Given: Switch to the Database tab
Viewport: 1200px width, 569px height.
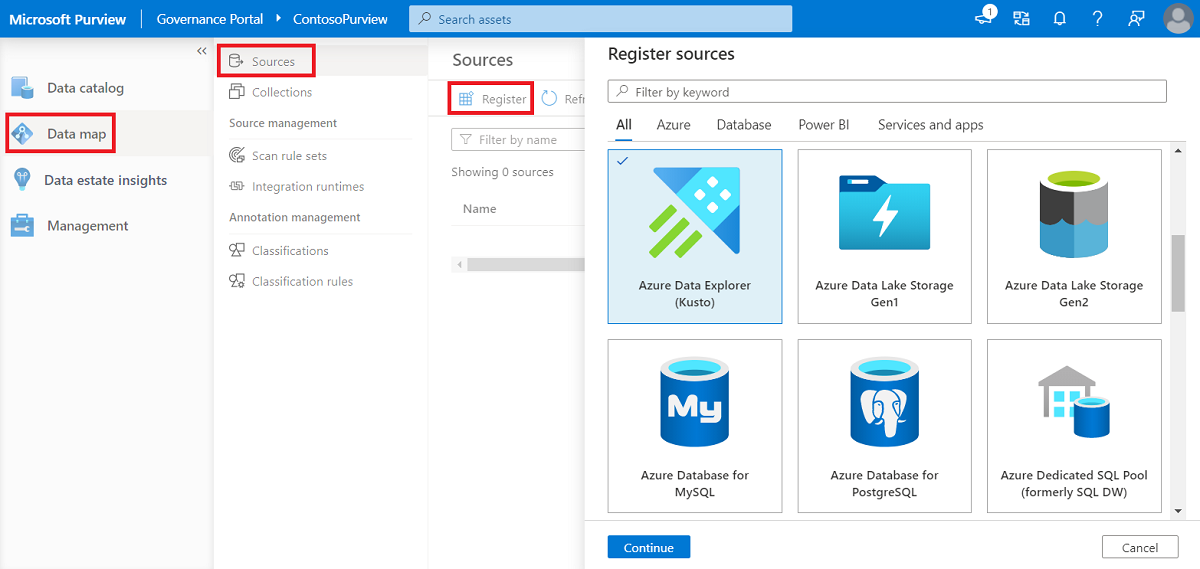Looking at the screenshot, I should pos(744,125).
